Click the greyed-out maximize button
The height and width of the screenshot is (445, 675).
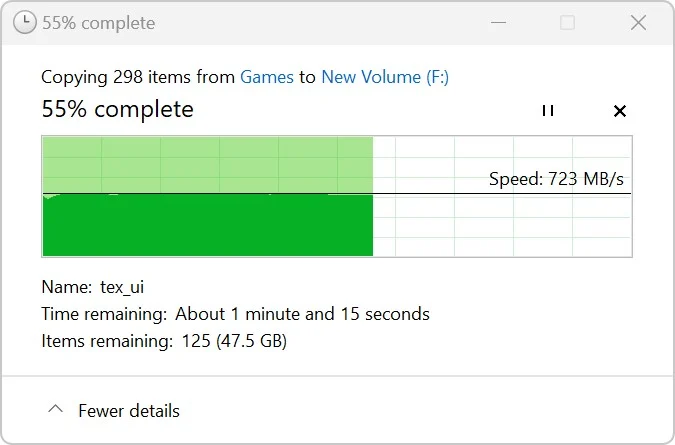tap(567, 23)
